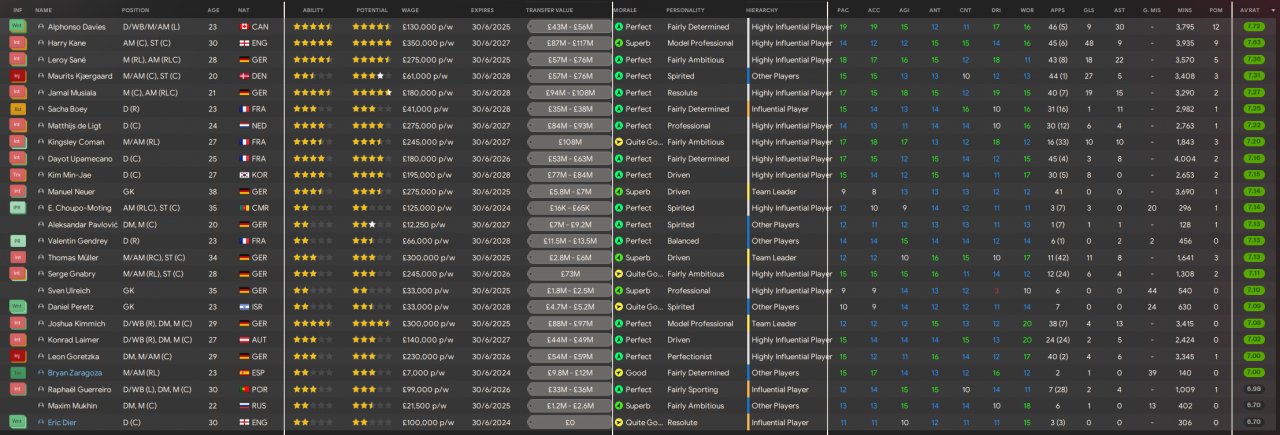Click the green morale icon for Alphonso Davies
Viewport: 1280px width, 435px height.
click(x=619, y=27)
